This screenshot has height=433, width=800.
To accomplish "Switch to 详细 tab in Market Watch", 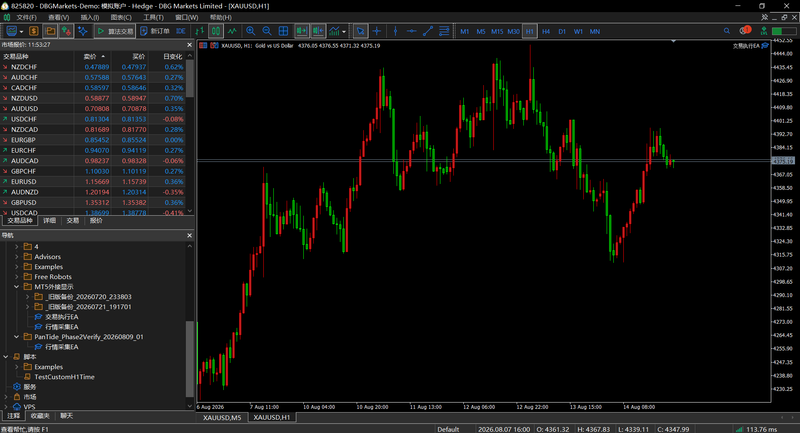I will click(x=49, y=220).
